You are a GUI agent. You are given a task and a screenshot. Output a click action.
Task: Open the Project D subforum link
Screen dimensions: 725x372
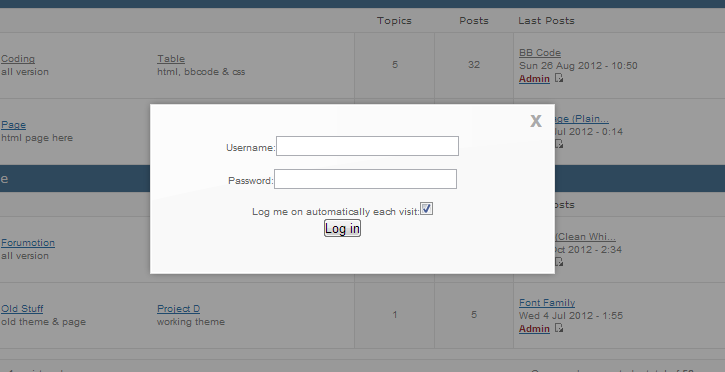[x=178, y=309]
